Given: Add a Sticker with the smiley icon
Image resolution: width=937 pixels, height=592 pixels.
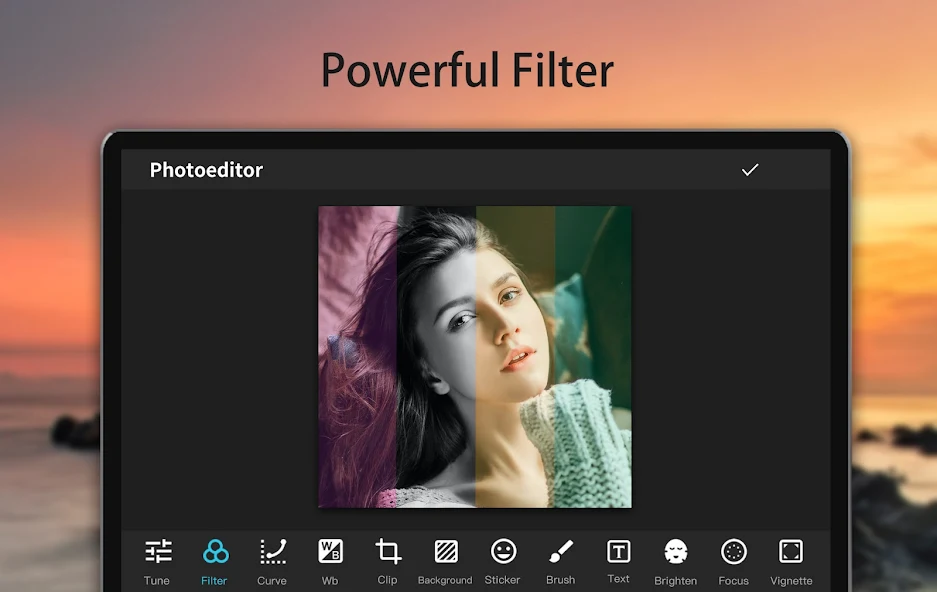Looking at the screenshot, I should pyautogui.click(x=503, y=551).
